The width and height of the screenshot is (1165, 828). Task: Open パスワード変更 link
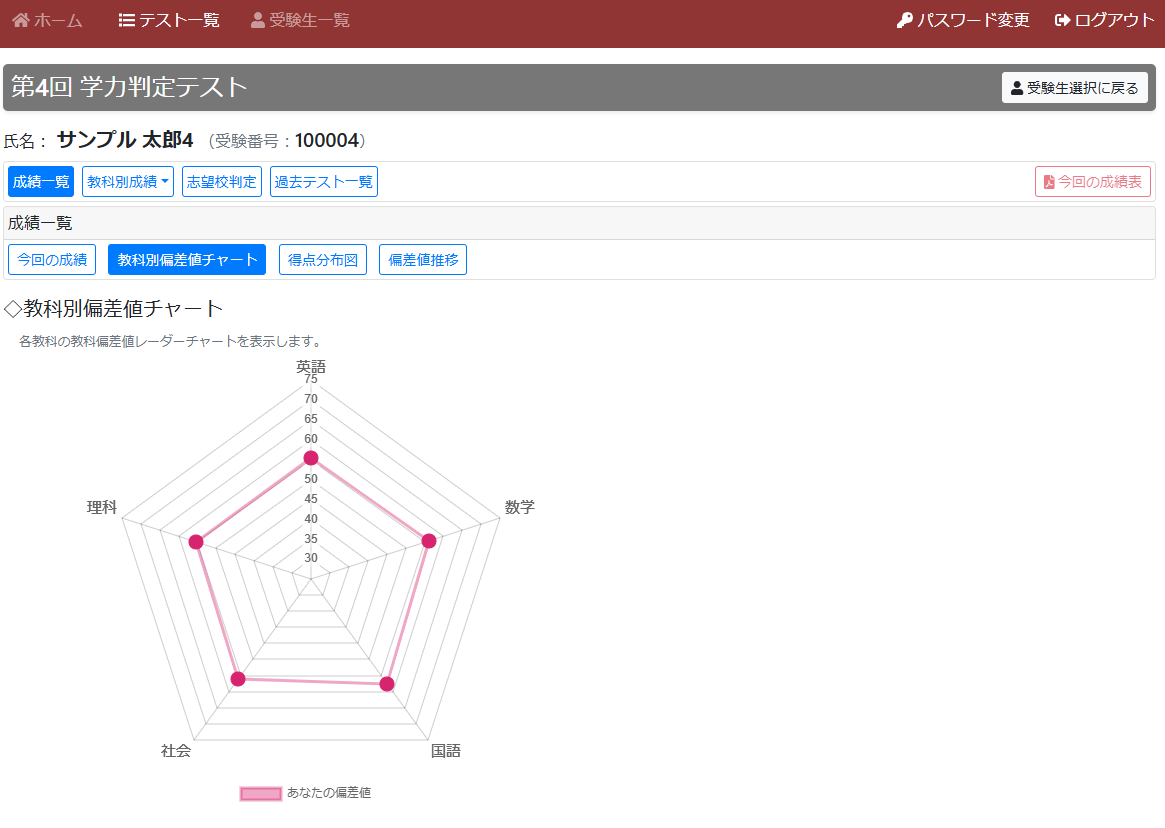tap(963, 20)
